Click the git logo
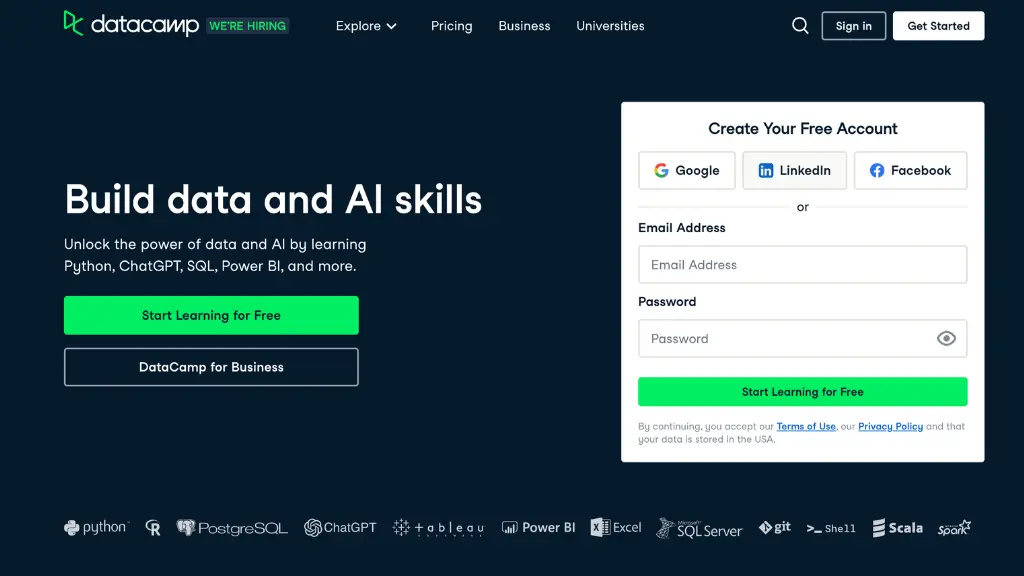The height and width of the screenshot is (576, 1024). tap(775, 527)
